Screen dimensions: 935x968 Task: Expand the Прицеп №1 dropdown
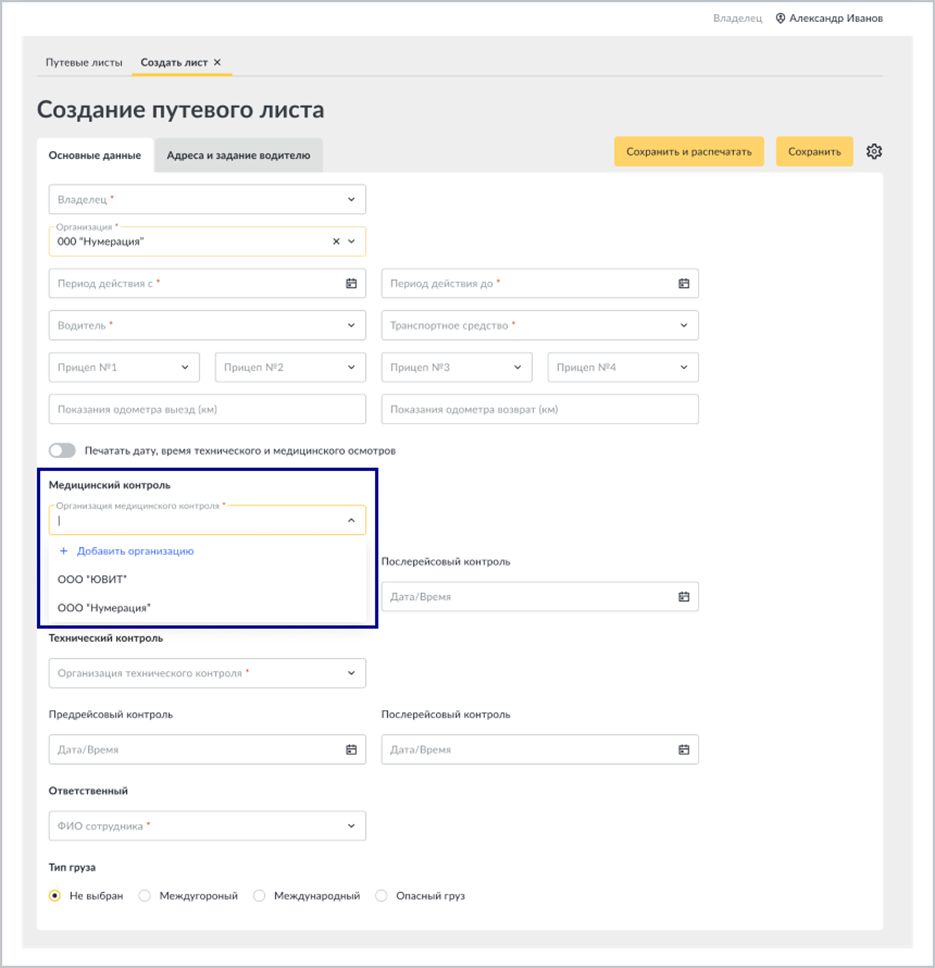(x=185, y=367)
